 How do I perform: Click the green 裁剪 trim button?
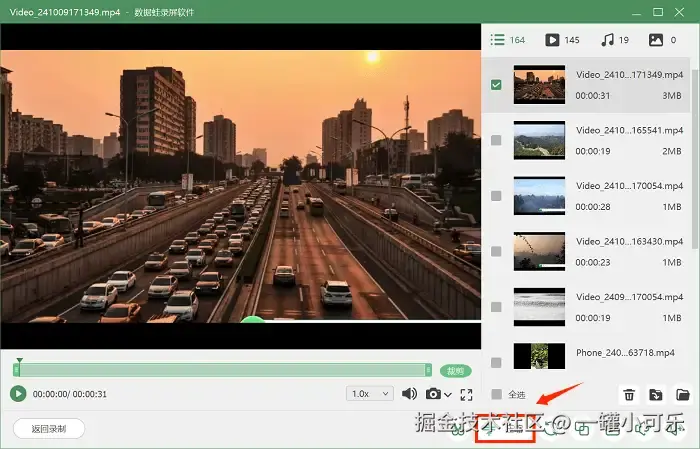click(456, 371)
